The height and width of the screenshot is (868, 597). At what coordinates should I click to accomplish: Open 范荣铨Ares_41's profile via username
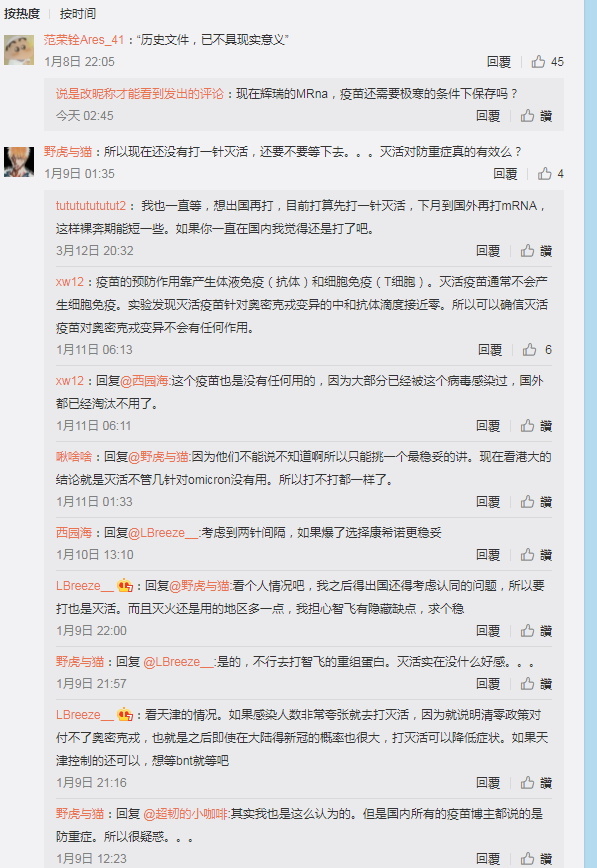[84, 40]
